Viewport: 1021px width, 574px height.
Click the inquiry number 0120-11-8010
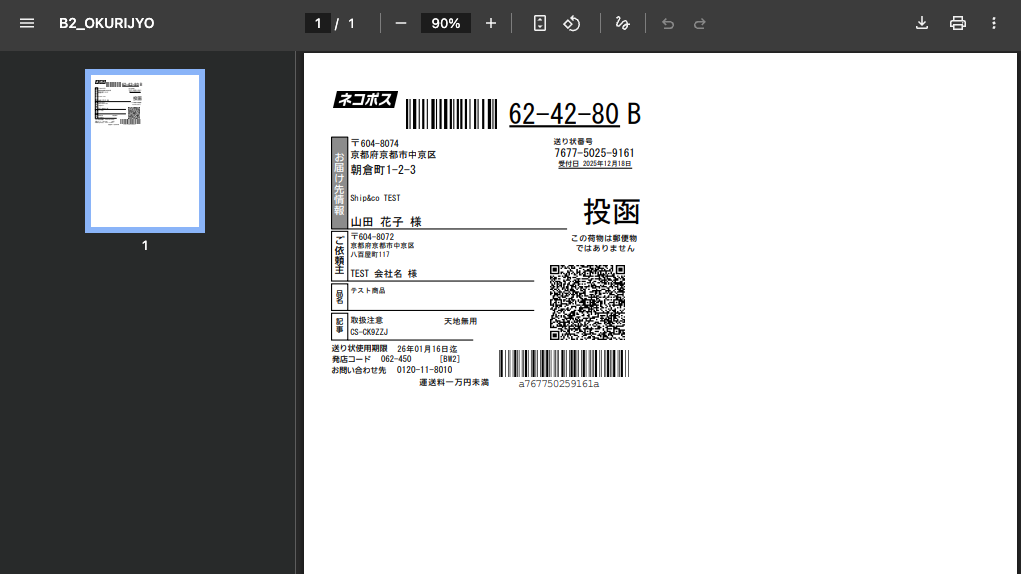[425, 370]
